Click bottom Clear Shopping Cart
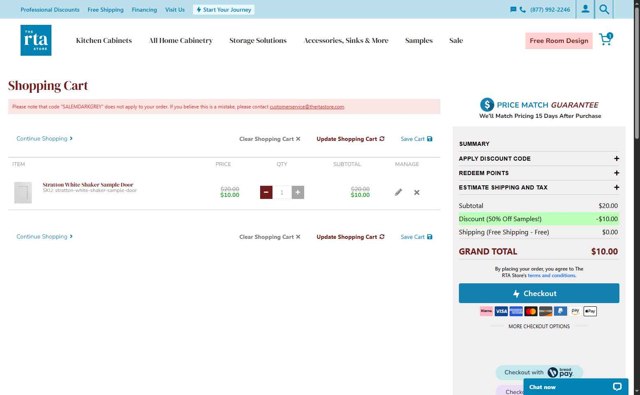The image size is (640, 395). pos(270,237)
